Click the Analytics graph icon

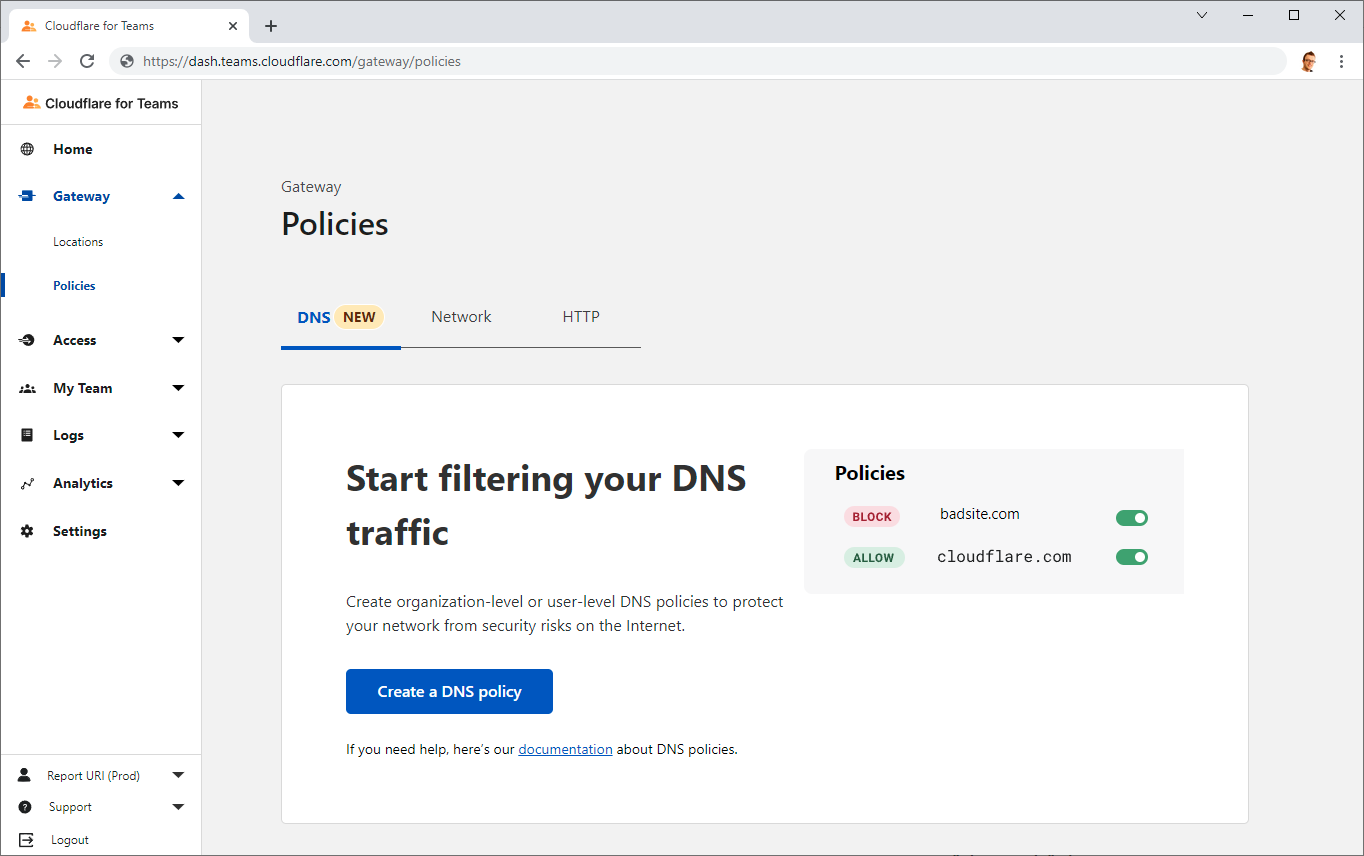(x=27, y=484)
